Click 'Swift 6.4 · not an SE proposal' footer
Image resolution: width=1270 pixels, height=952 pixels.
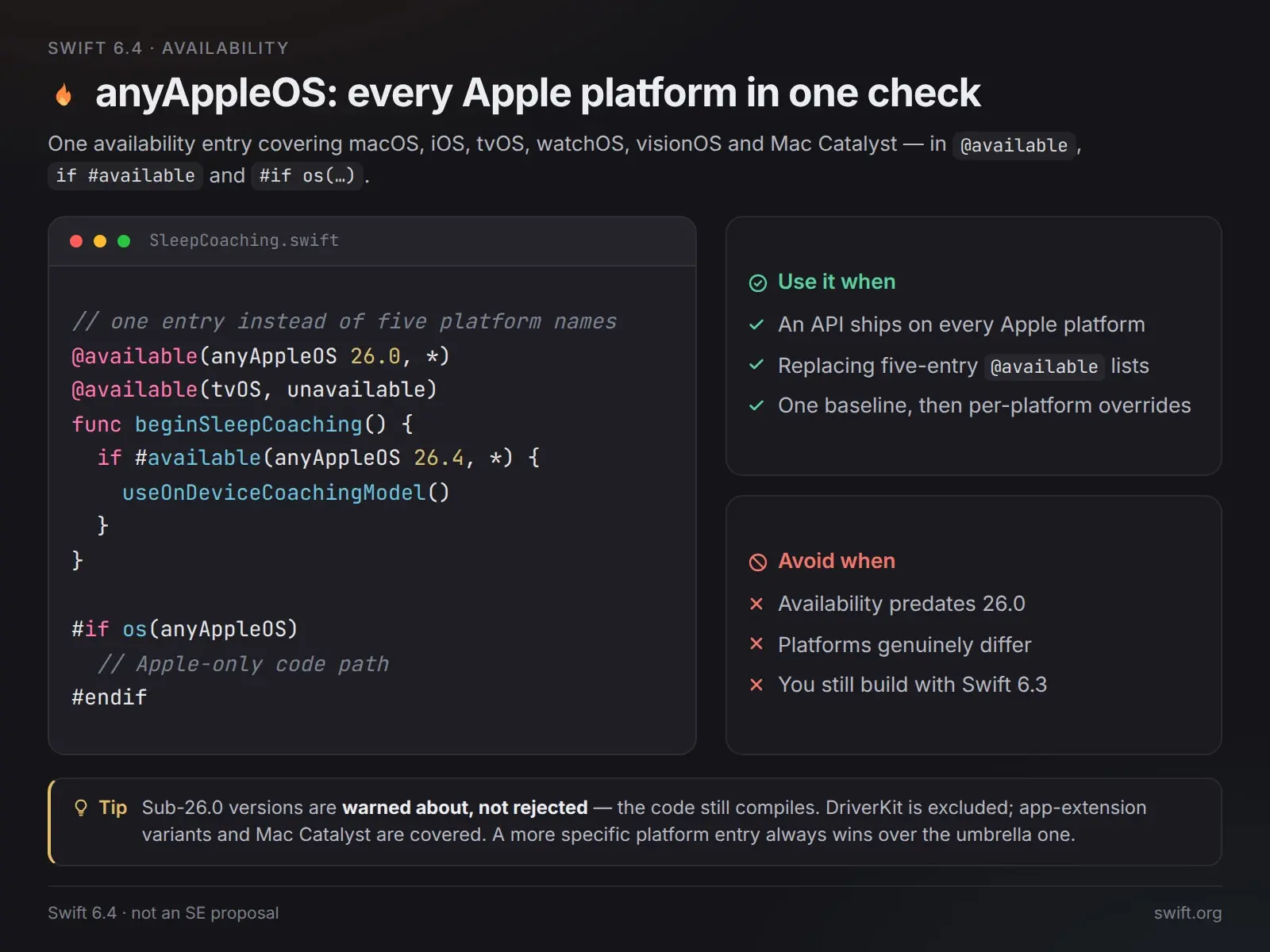164,913
